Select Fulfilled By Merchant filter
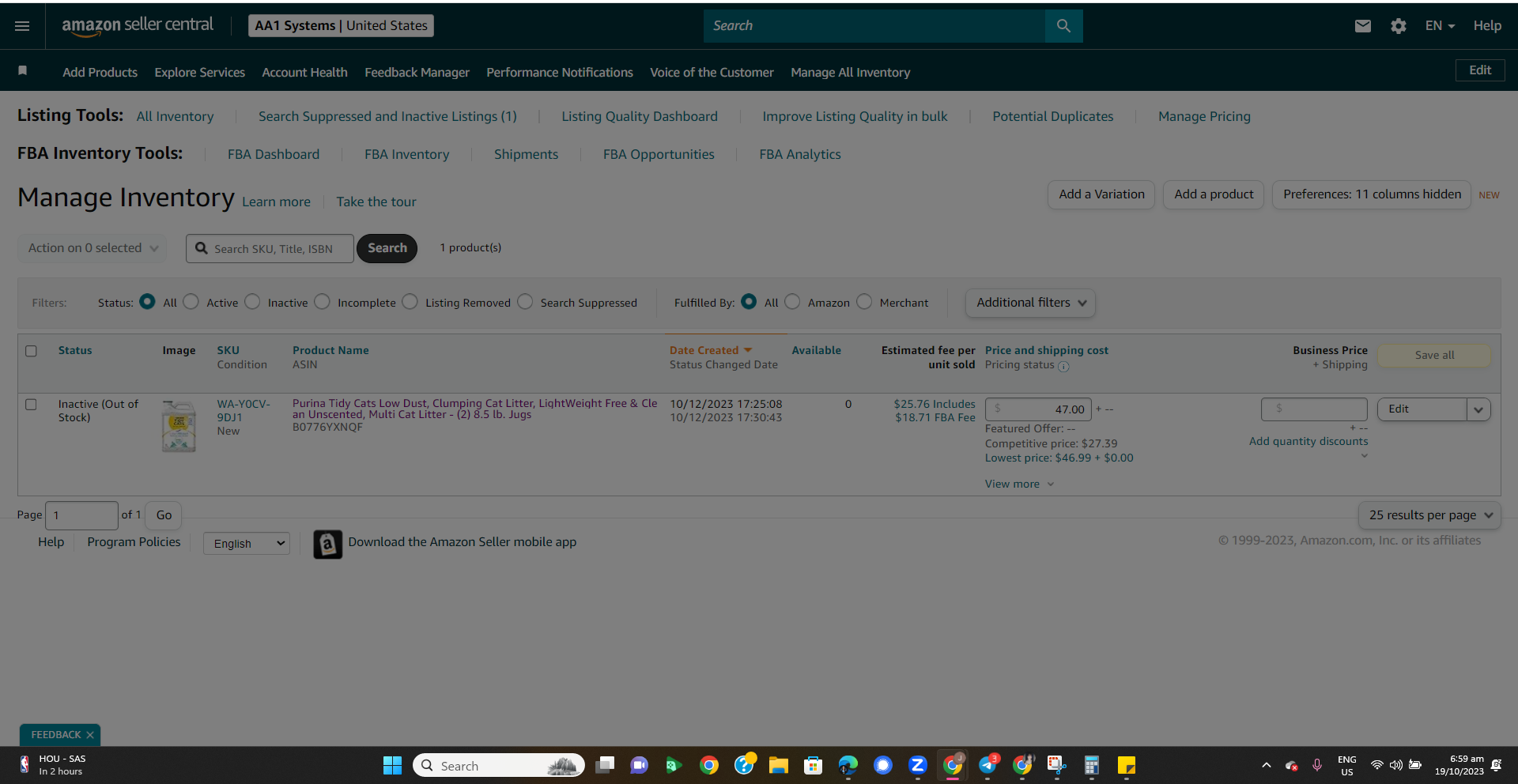This screenshot has height=784, width=1518. (864, 302)
